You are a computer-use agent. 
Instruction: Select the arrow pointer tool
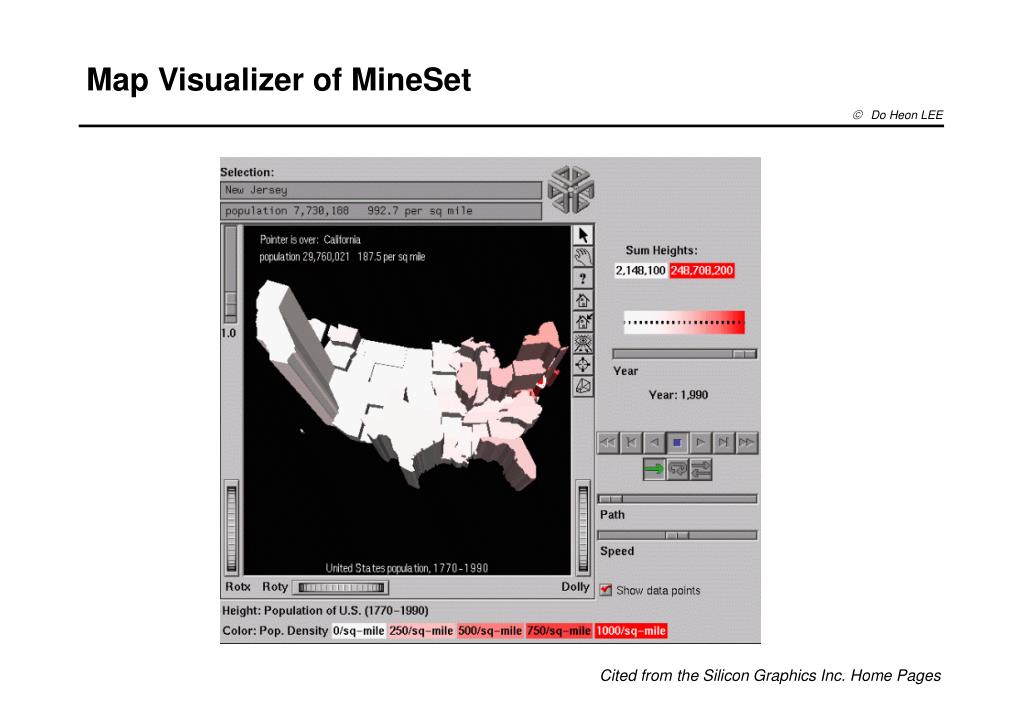[583, 235]
